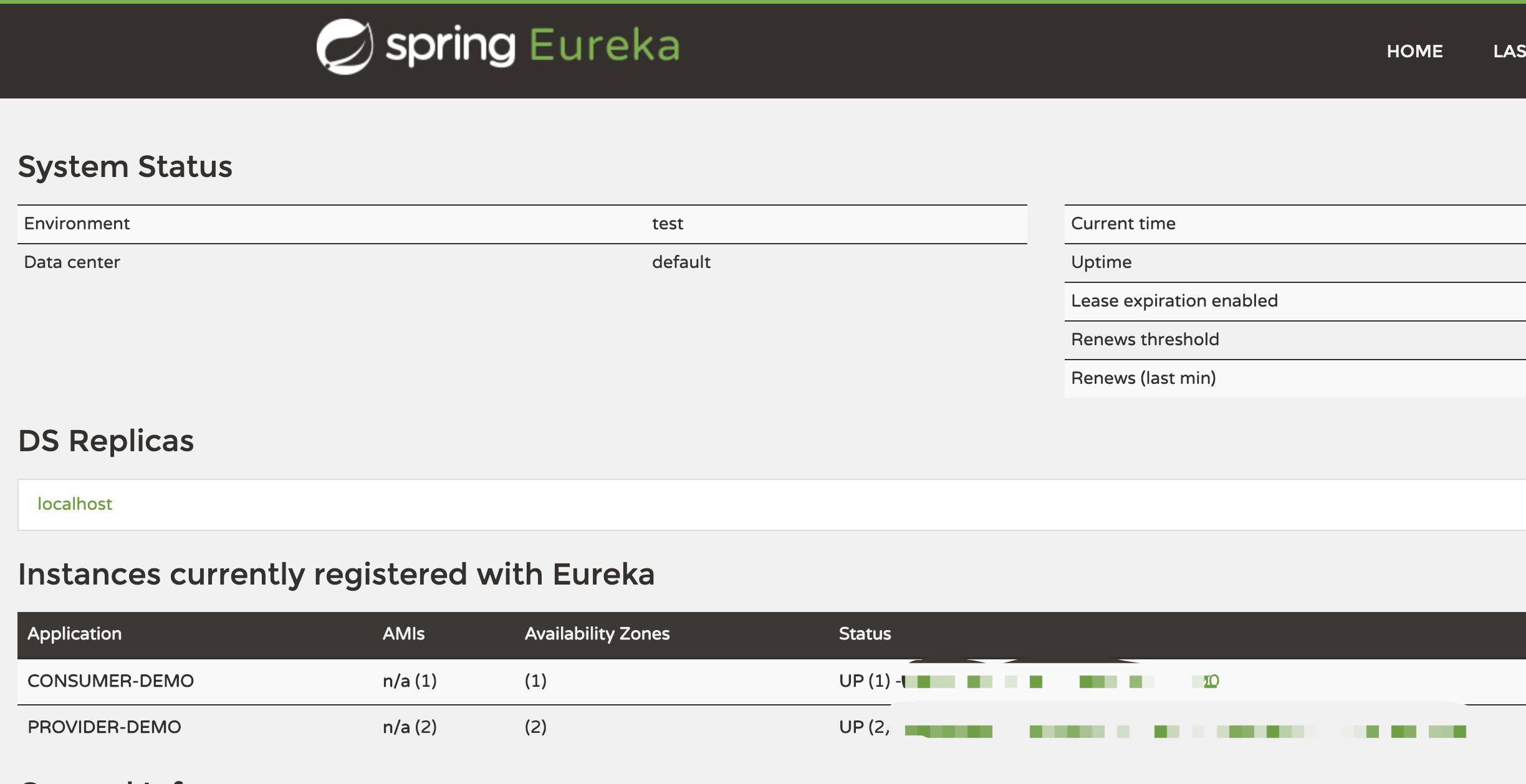The width and height of the screenshot is (1526, 784).
Task: Click the Status column header
Action: point(865,634)
